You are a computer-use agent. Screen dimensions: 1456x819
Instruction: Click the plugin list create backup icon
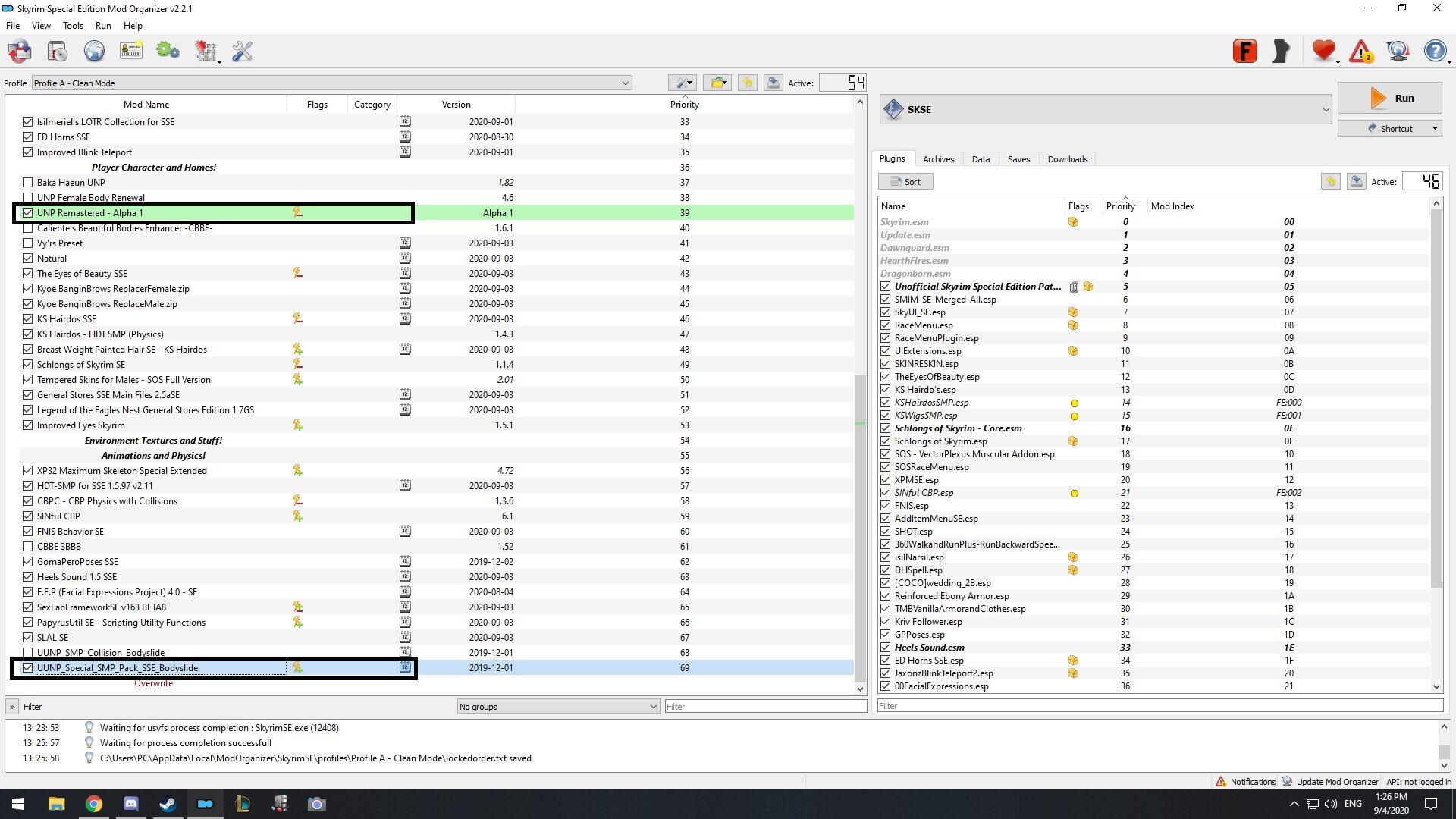click(x=1357, y=181)
